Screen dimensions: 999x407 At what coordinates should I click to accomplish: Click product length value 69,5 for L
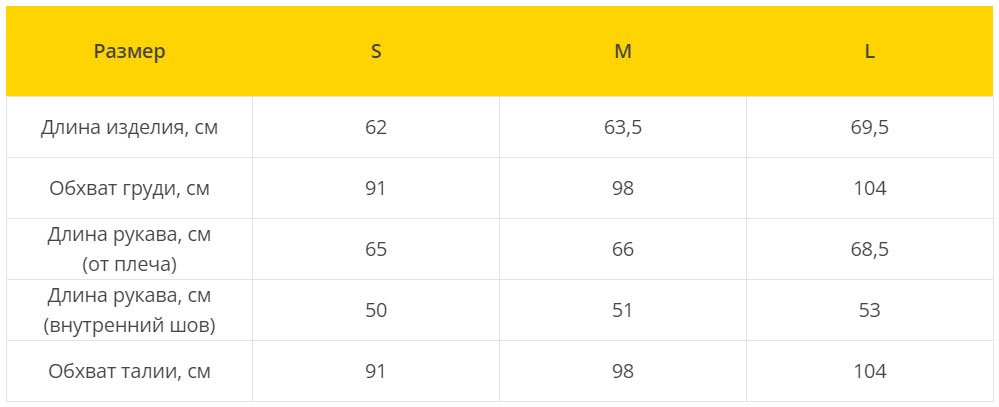(x=870, y=127)
